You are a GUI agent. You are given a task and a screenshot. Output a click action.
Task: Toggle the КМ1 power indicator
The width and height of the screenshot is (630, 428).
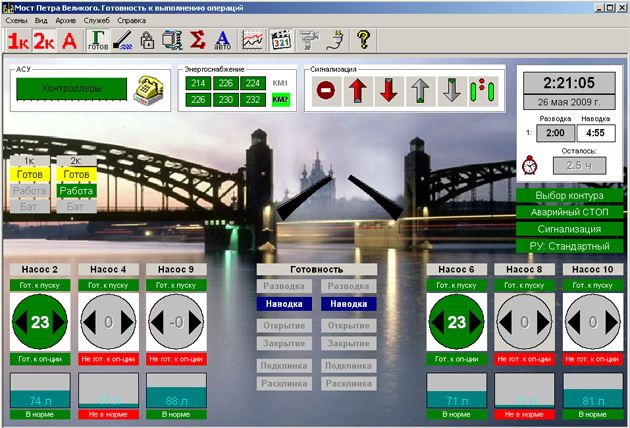pos(280,83)
